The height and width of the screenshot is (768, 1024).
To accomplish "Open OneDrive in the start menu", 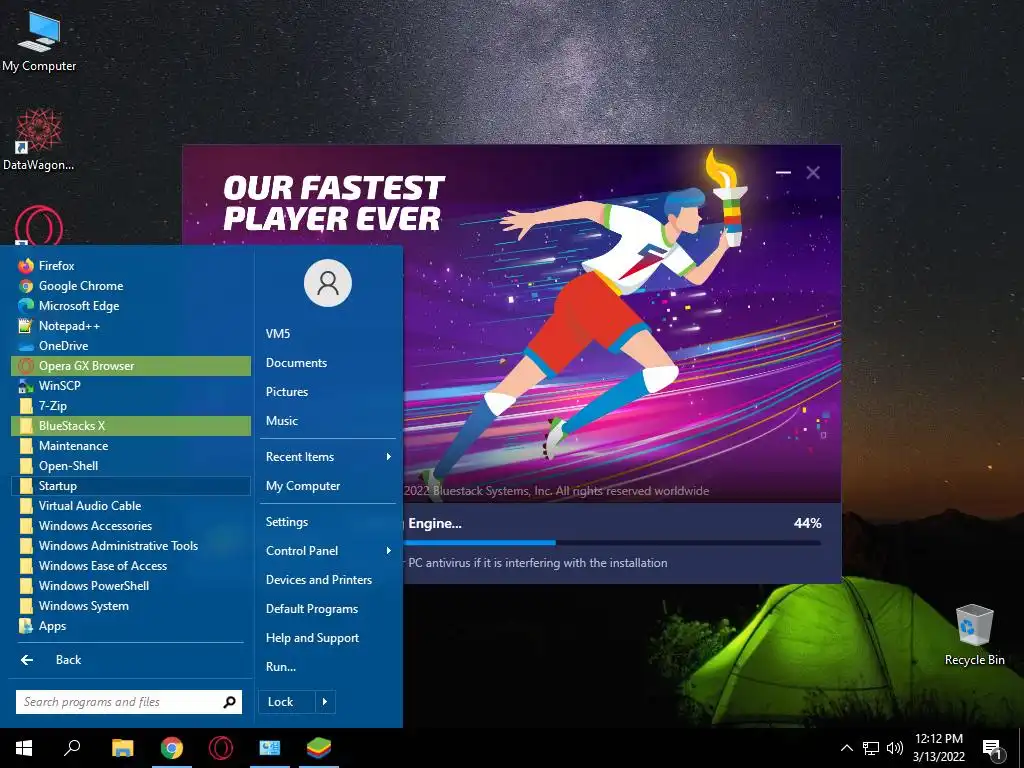I will (131, 346).
